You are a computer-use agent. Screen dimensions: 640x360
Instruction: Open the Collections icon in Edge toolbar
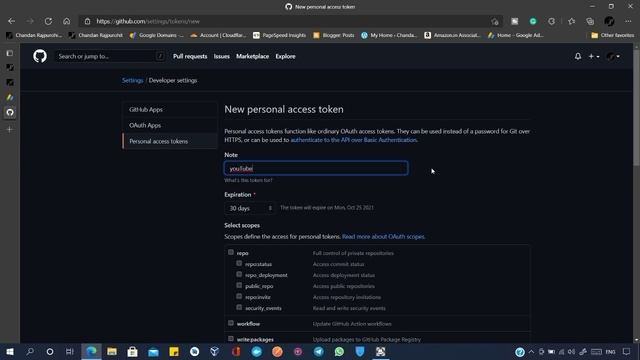coord(590,21)
